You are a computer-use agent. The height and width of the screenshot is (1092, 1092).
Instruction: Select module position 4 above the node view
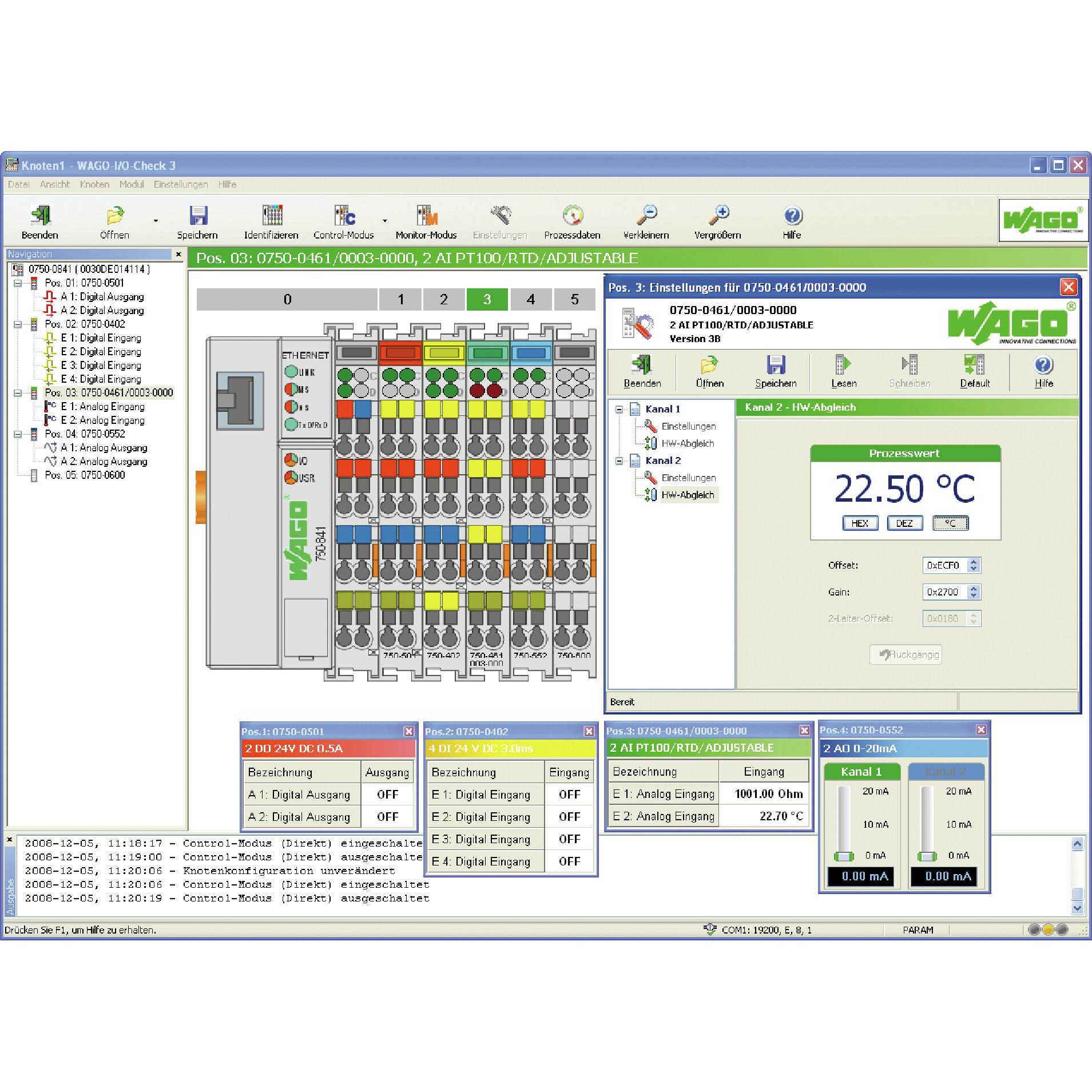(x=531, y=299)
